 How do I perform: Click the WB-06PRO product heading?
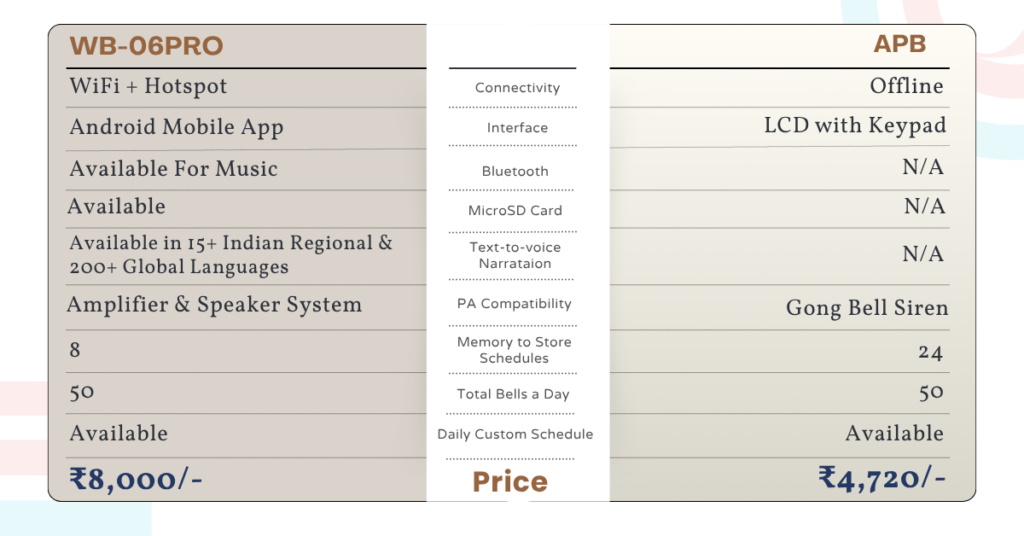(146, 46)
